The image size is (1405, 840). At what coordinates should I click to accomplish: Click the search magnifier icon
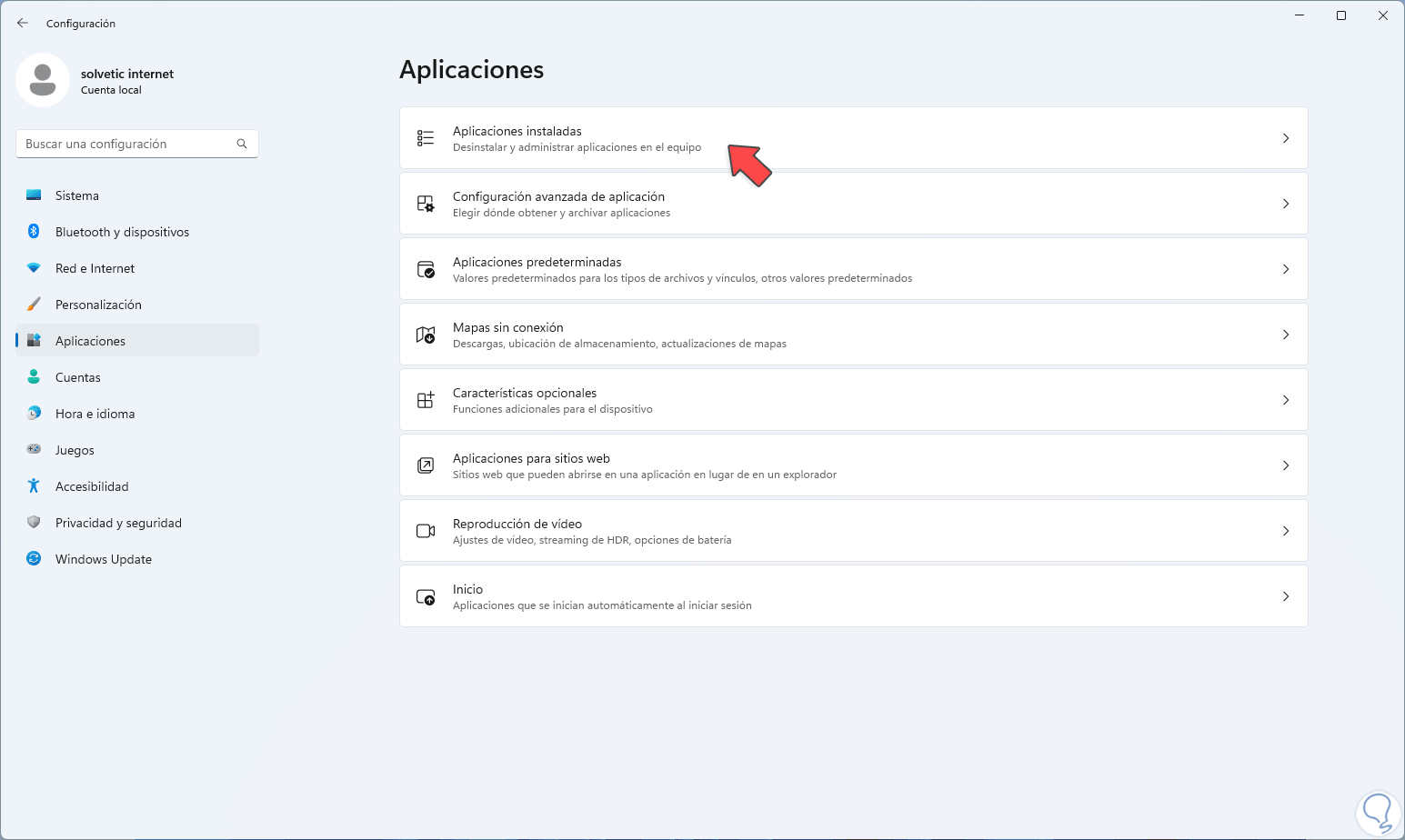click(x=242, y=144)
